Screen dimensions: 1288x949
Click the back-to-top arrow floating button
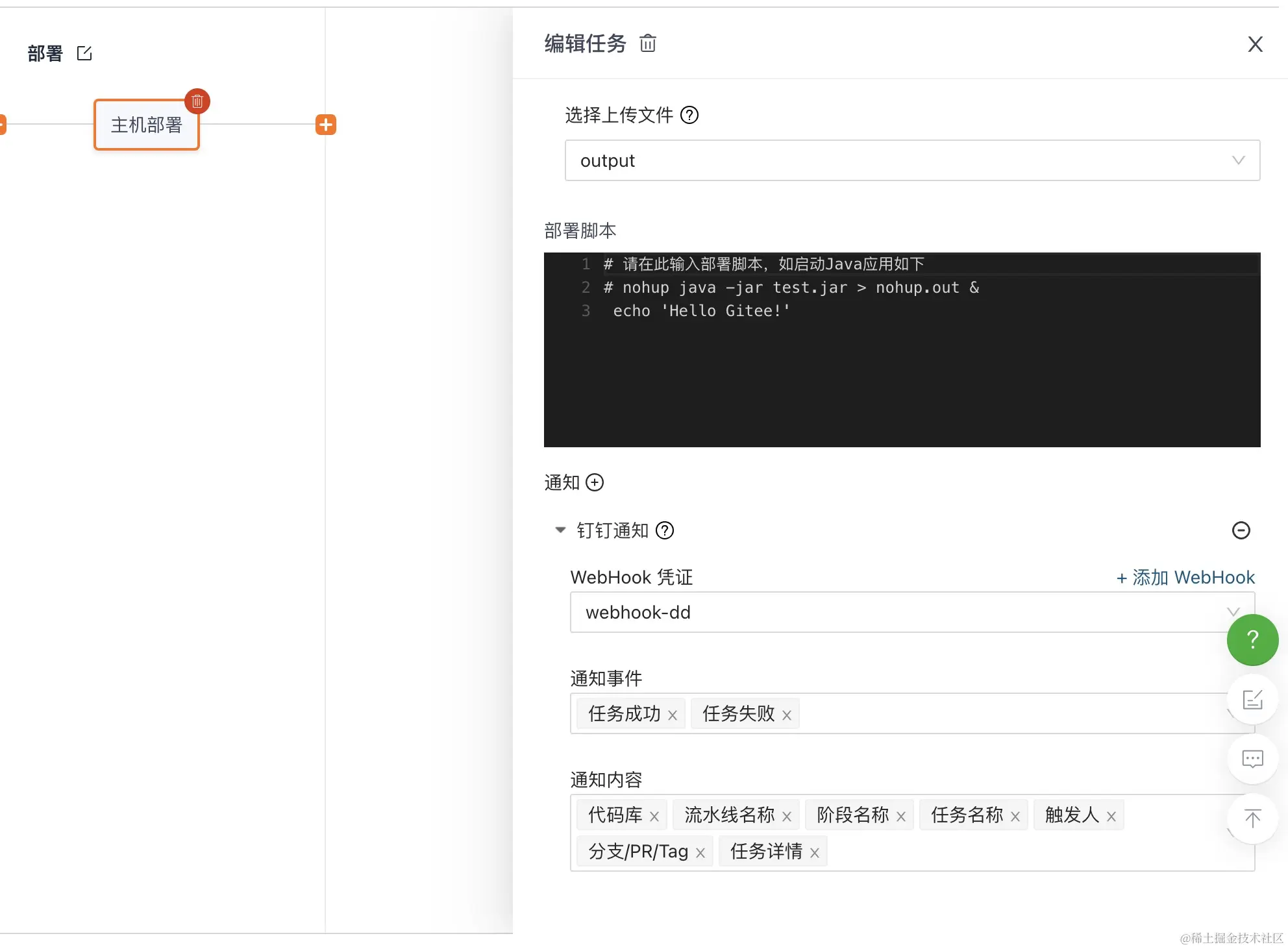click(1252, 819)
